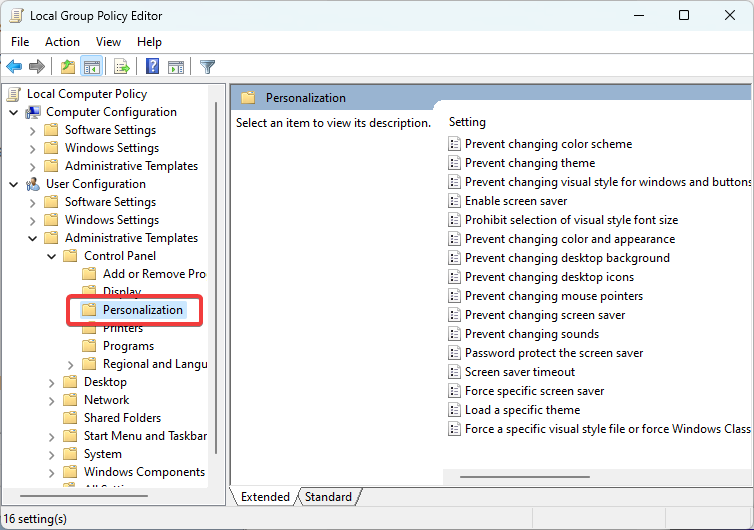
Task: Click the Load a specific theme setting icon
Action: pos(454,410)
